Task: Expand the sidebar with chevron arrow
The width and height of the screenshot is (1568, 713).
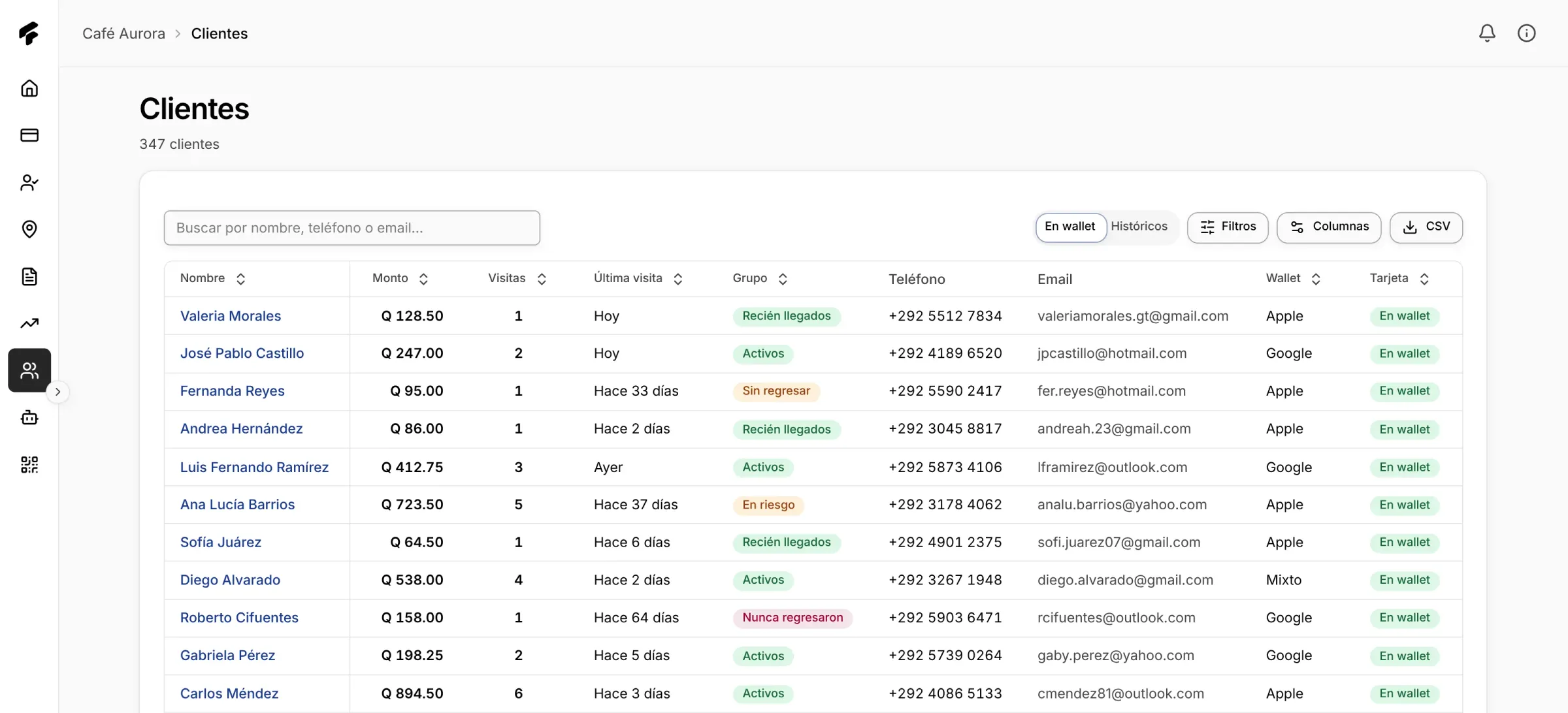Action: click(58, 392)
